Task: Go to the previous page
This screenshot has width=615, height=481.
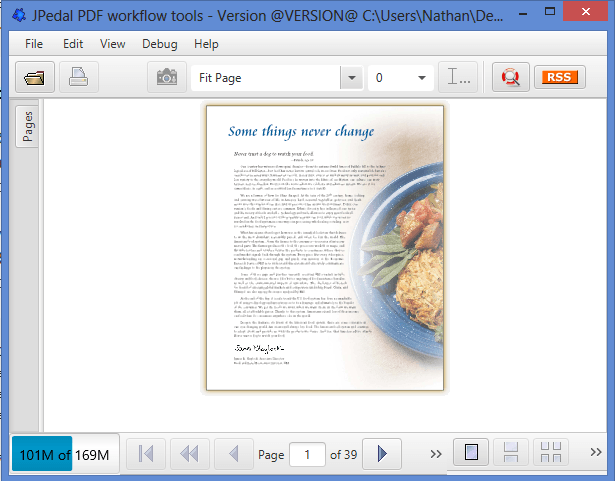Action: tap(232, 454)
